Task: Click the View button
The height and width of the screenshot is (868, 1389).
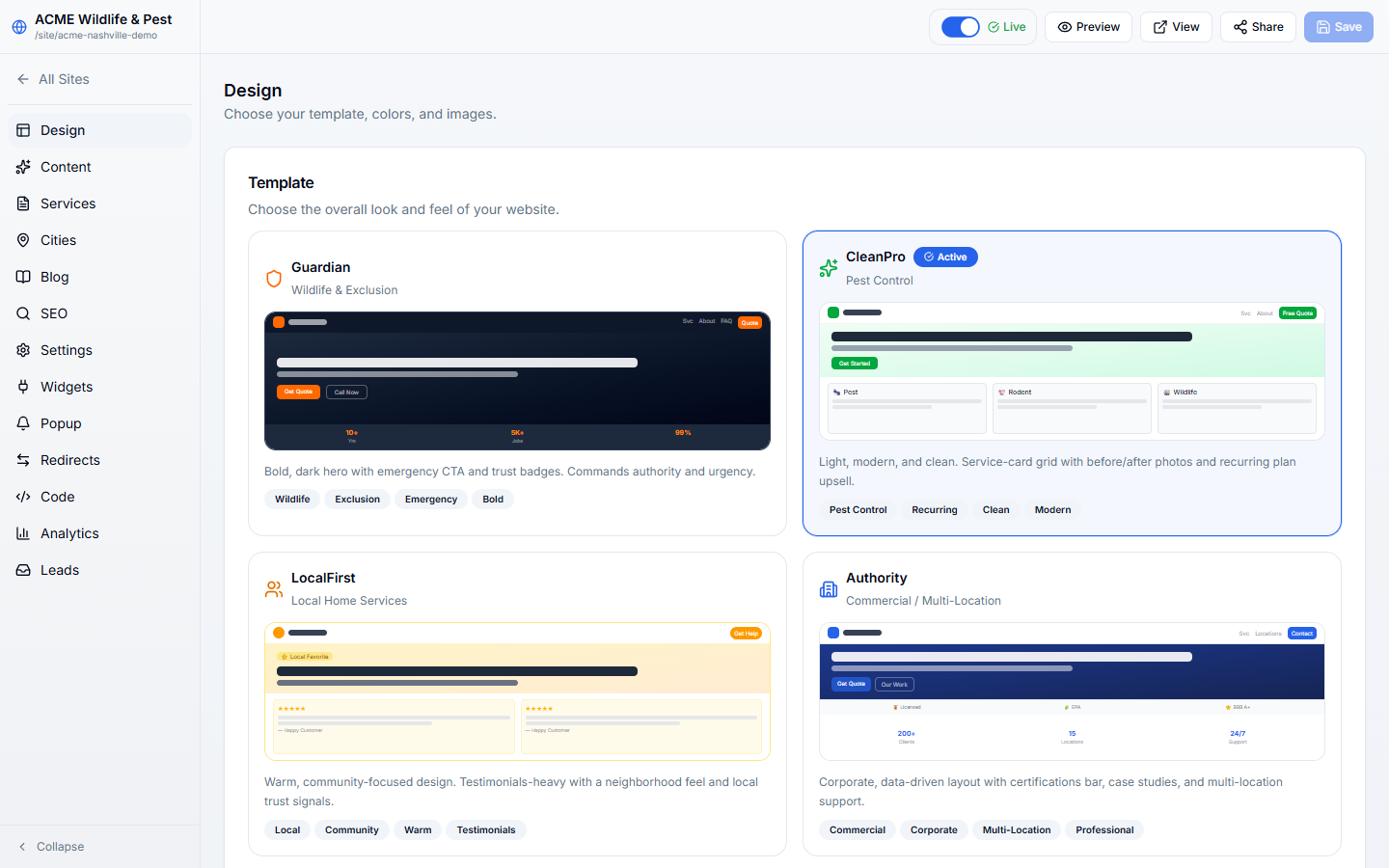Action: (x=1176, y=27)
